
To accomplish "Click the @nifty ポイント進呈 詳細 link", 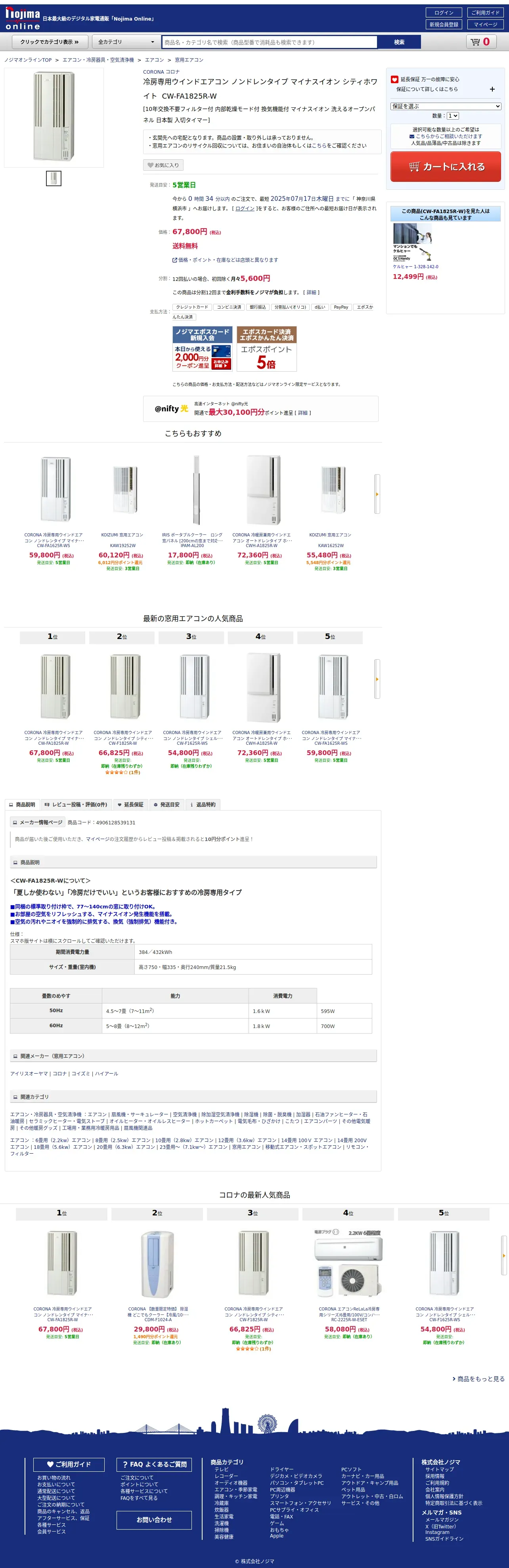I will tap(302, 413).
